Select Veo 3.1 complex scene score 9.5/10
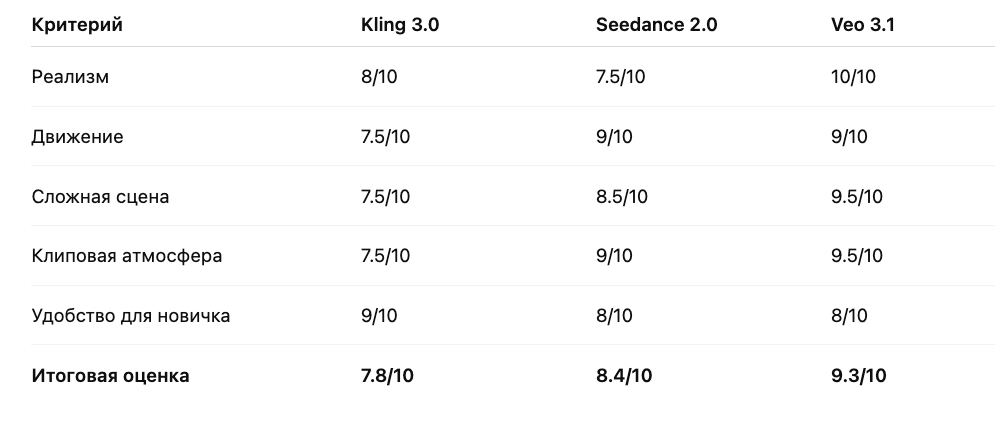 [857, 197]
